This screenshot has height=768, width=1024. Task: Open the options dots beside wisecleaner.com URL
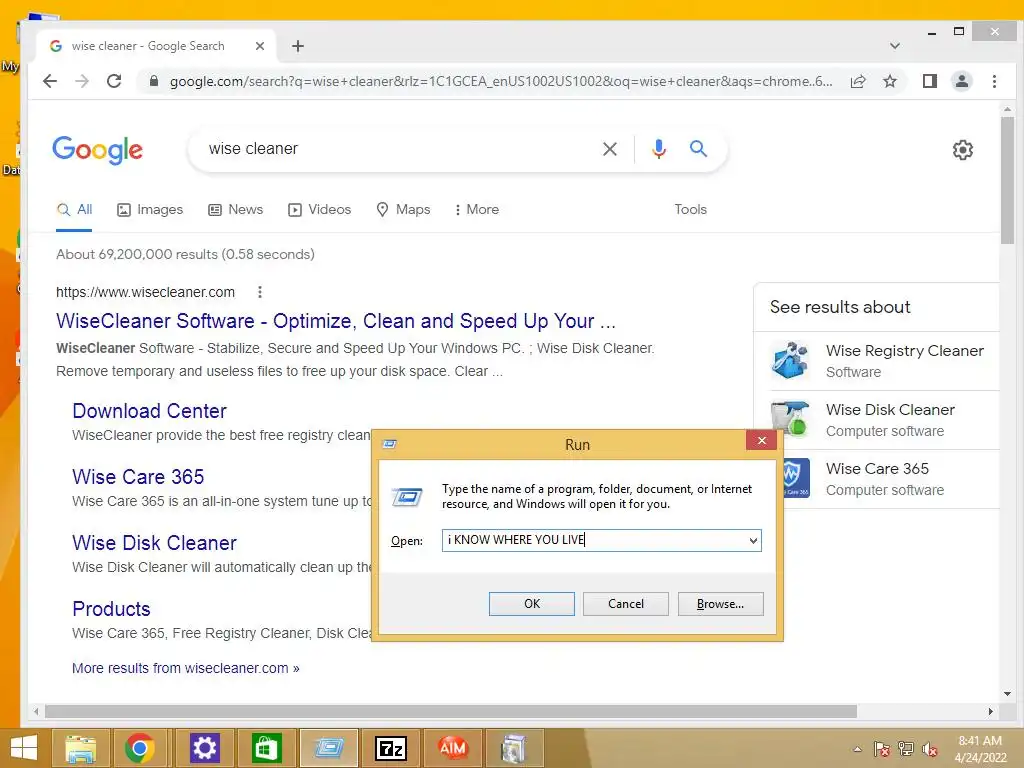click(x=260, y=292)
